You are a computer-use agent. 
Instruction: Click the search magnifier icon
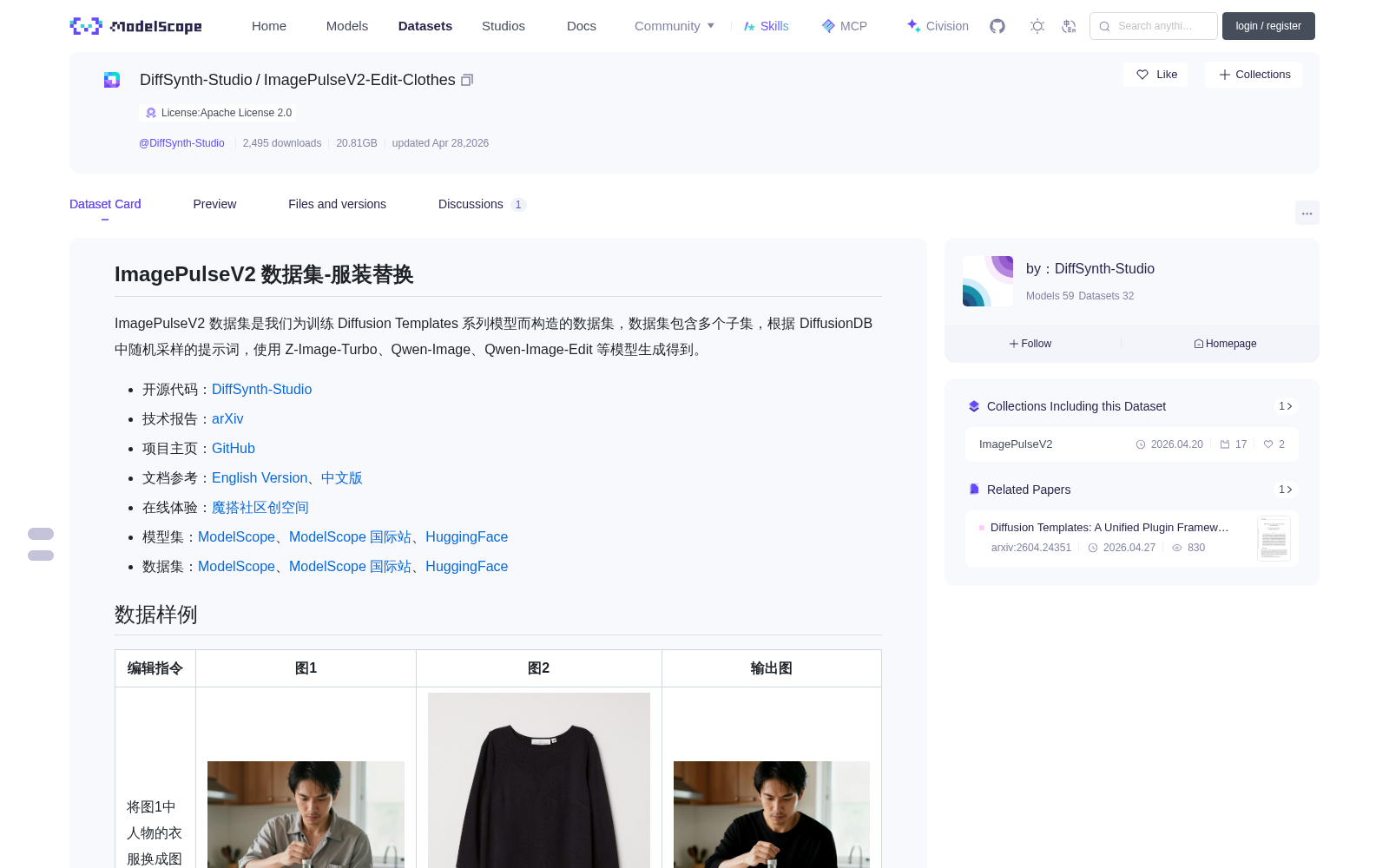tap(1104, 26)
